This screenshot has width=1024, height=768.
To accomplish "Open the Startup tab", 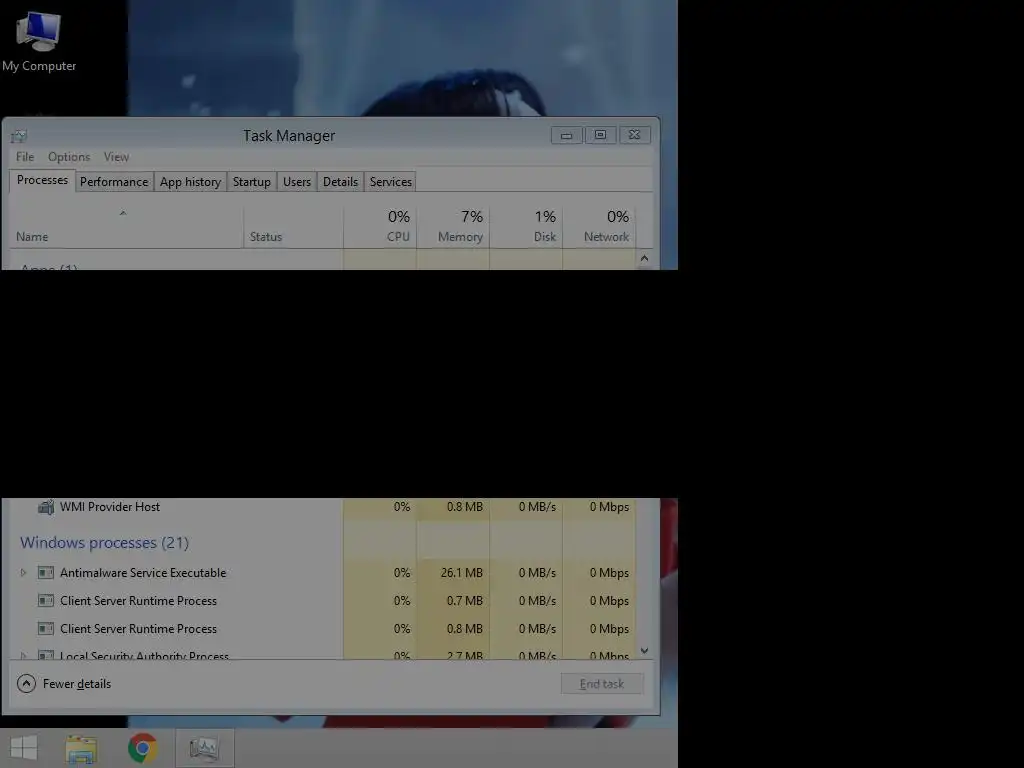I will tap(251, 182).
